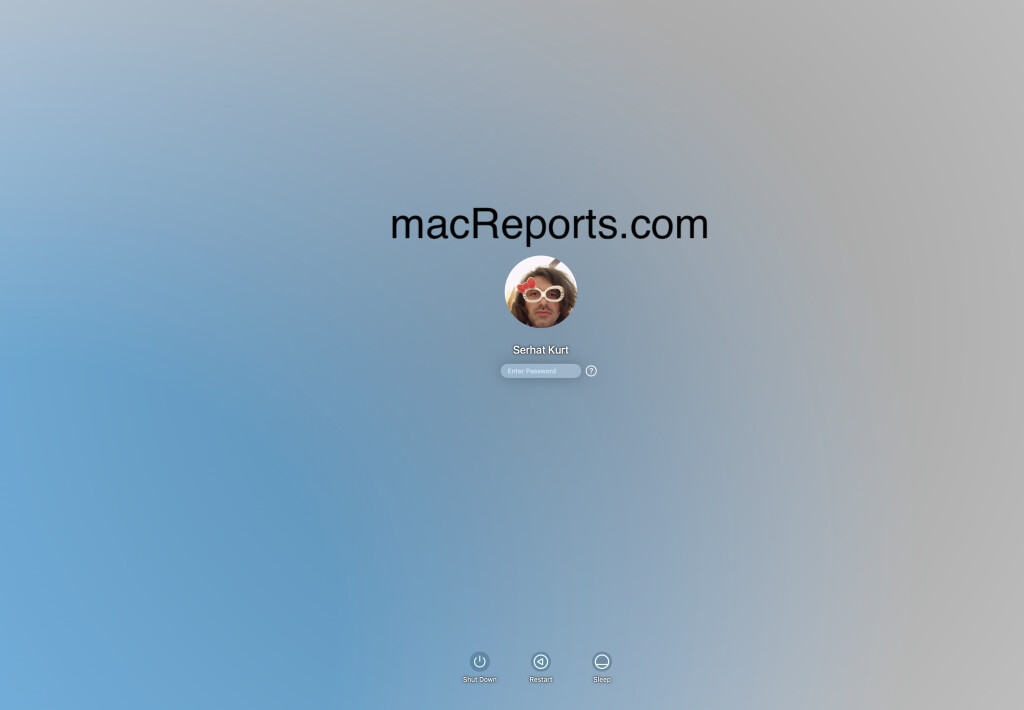Image resolution: width=1024 pixels, height=710 pixels.
Task: Click the Shut Down power icon
Action: 480,661
